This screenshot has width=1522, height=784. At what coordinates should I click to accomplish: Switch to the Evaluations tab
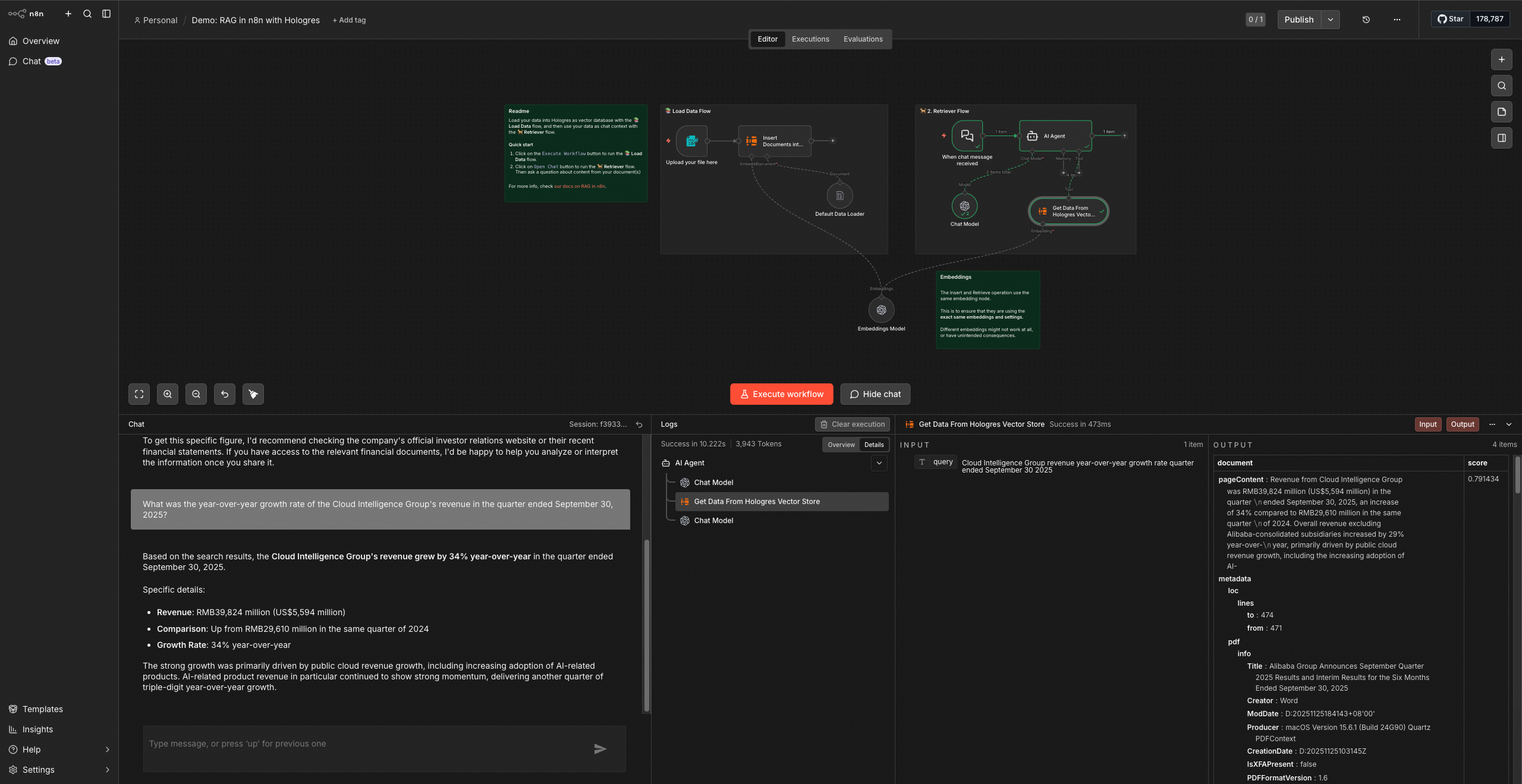coord(863,39)
